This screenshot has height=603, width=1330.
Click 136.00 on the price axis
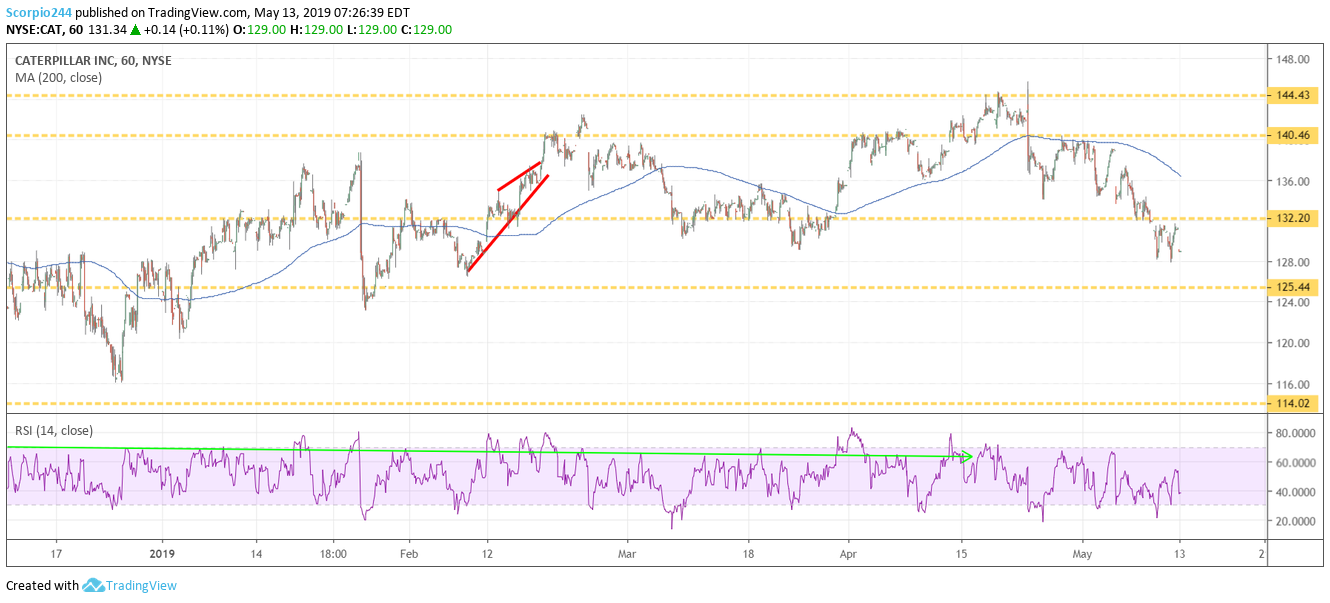coord(1294,181)
